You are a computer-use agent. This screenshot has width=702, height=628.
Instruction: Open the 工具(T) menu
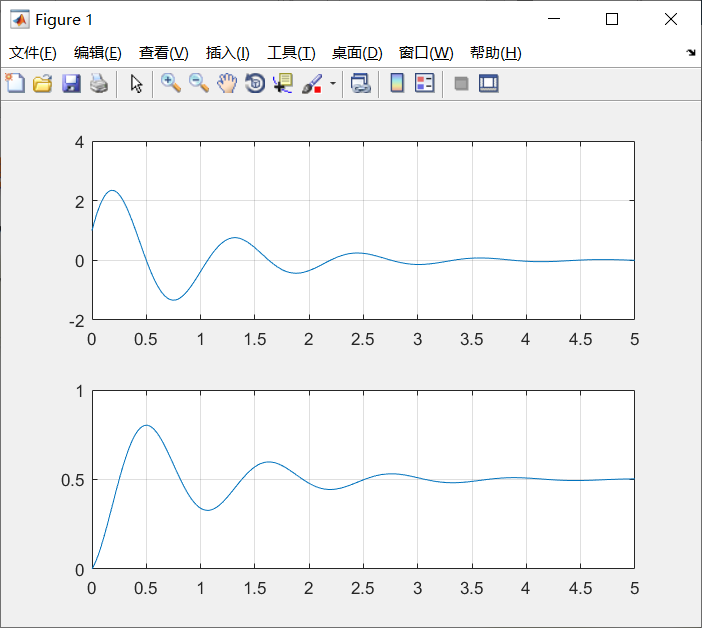pyautogui.click(x=291, y=53)
